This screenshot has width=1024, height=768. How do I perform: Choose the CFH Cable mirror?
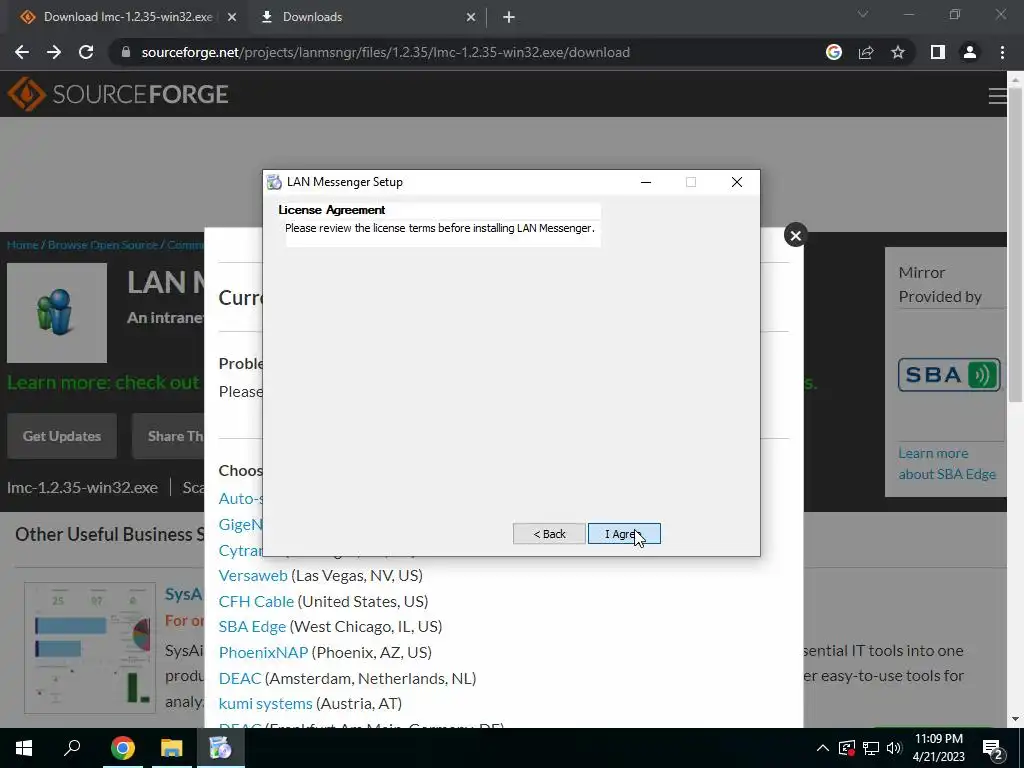point(256,601)
